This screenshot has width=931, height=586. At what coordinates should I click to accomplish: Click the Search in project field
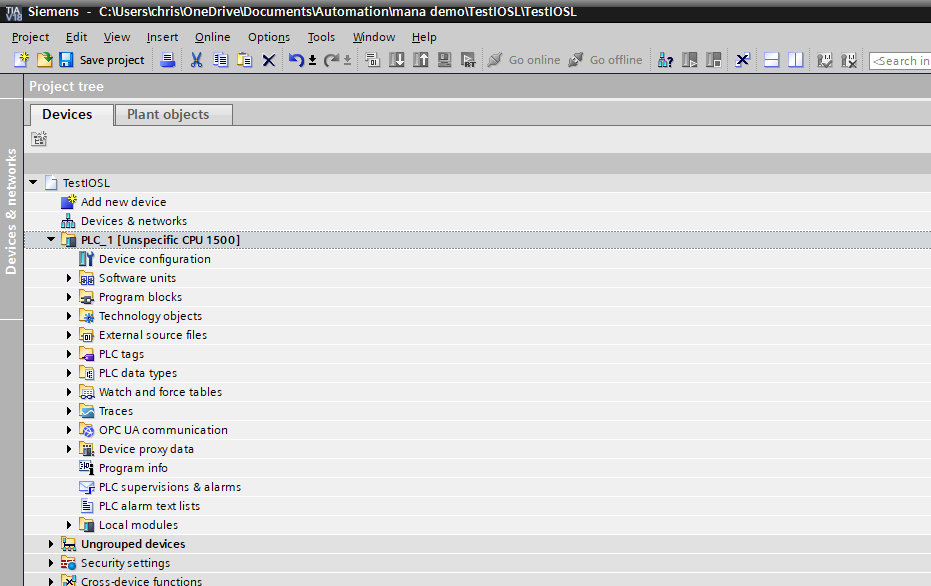pos(900,61)
